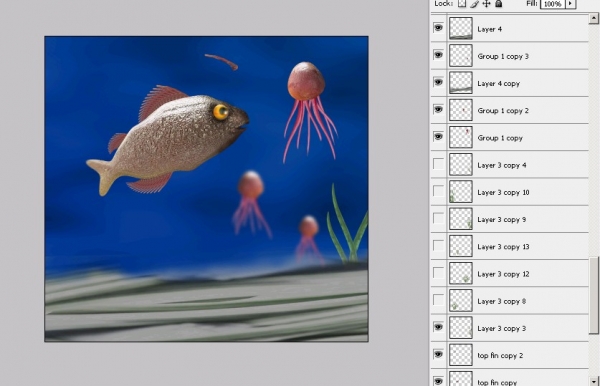Select the 'Group 1 copy 2' layer name
This screenshot has height=386, width=600.
pyautogui.click(x=503, y=111)
